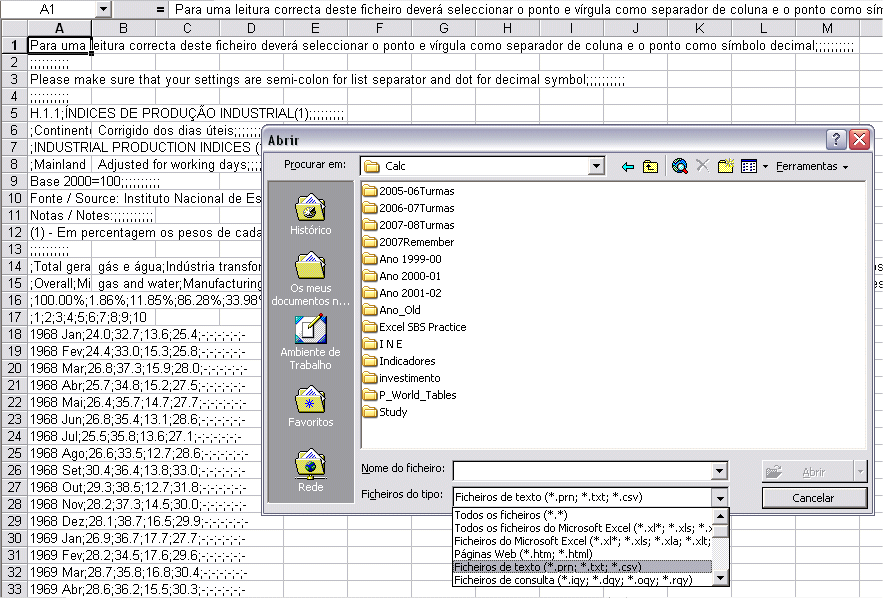Select the 2007-08Turmas folder
Image resolution: width=883 pixels, height=598 pixels.
click(x=409, y=225)
